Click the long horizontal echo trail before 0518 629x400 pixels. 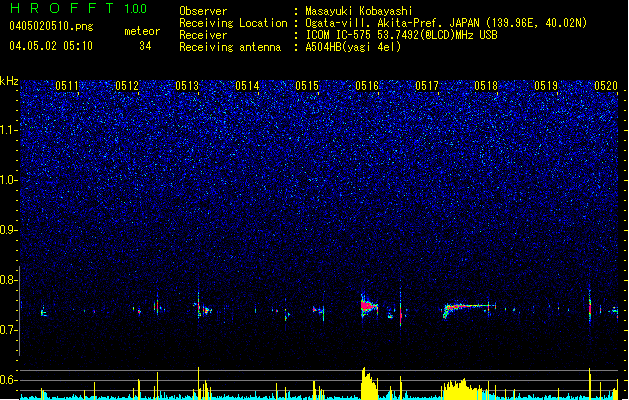(469, 307)
